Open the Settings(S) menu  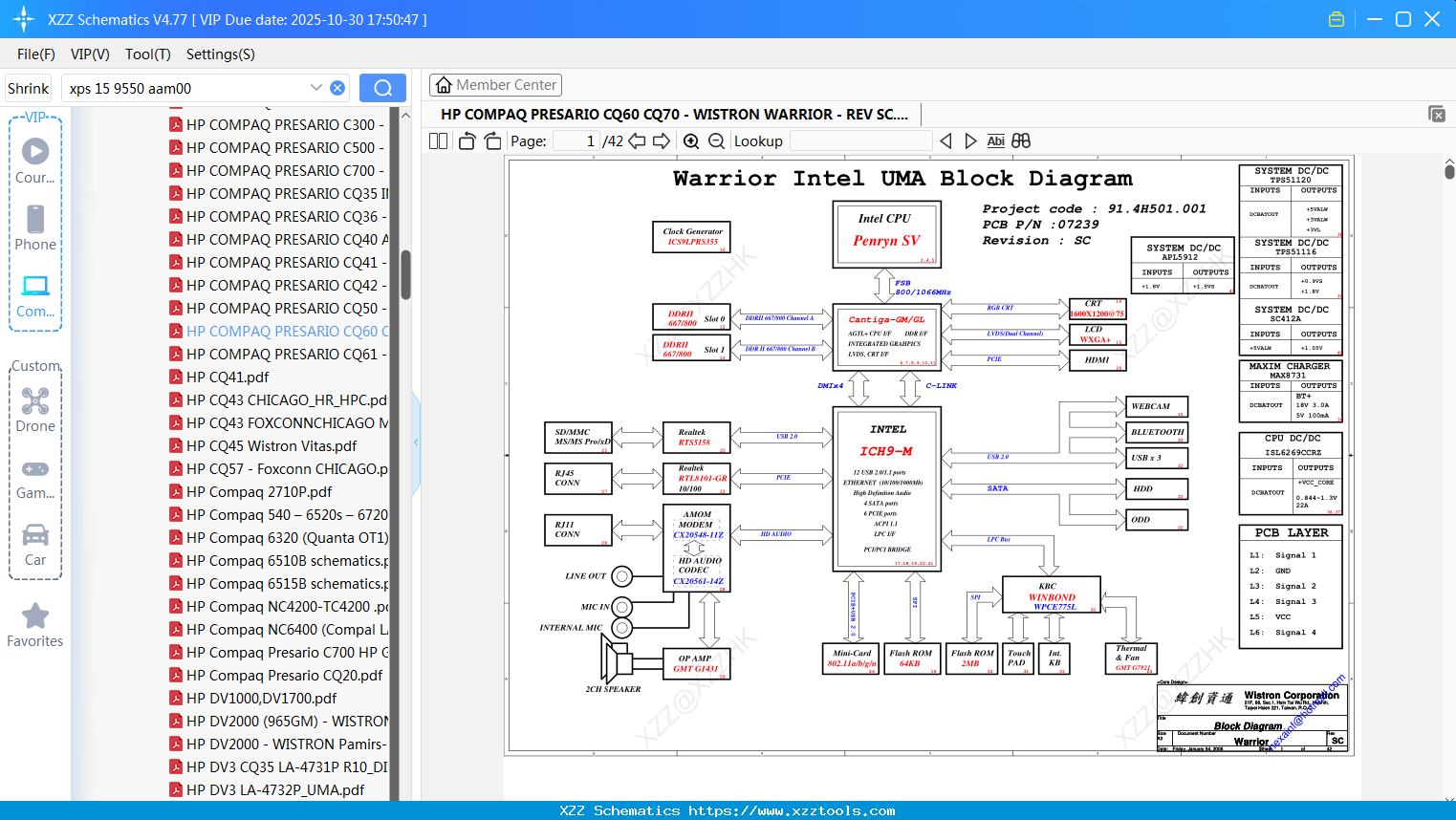[221, 54]
